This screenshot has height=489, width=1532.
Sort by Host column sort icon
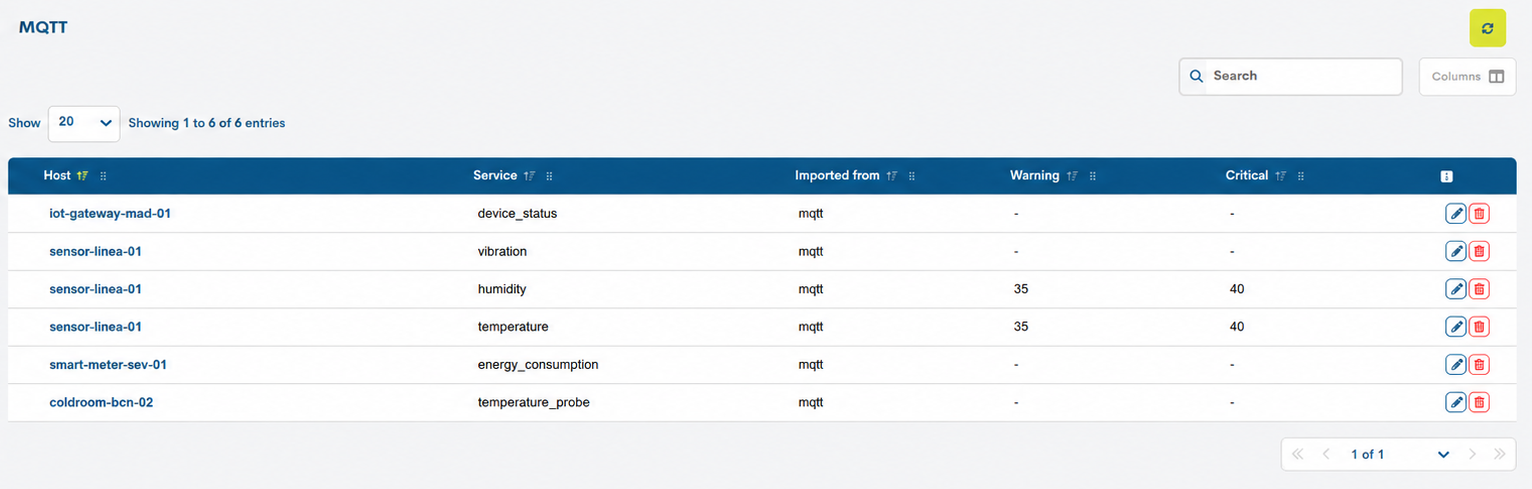(x=82, y=176)
